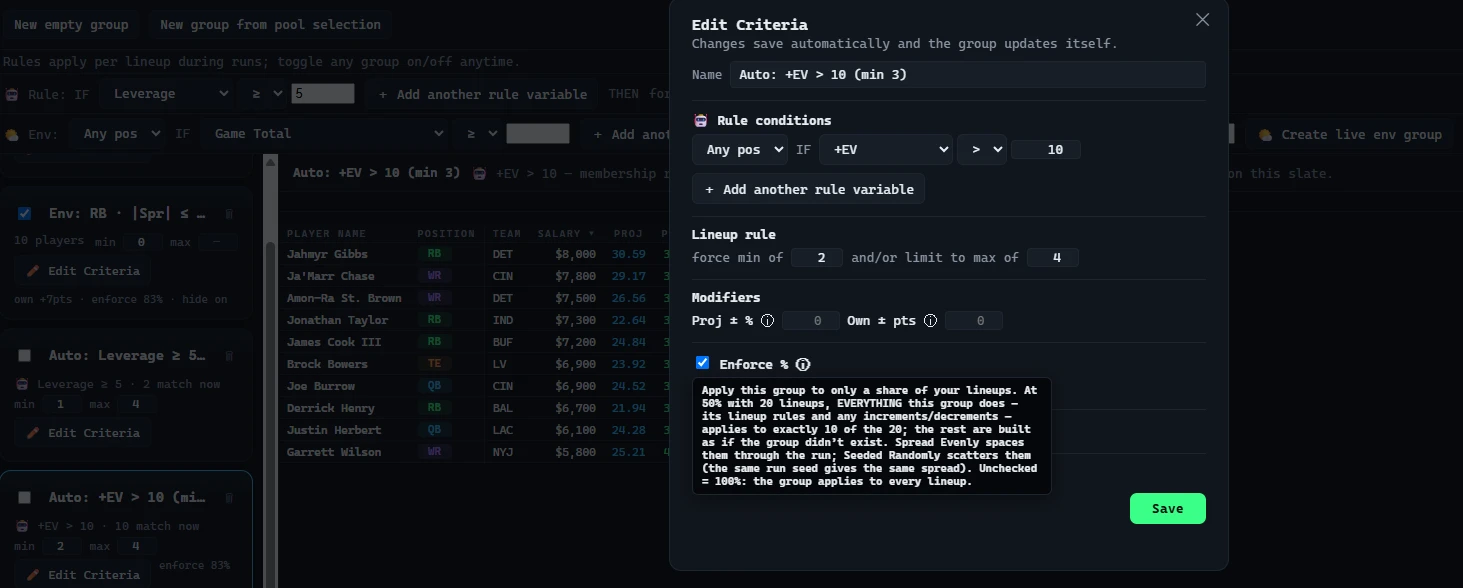Click the Enforce % info icon

pyautogui.click(x=803, y=365)
